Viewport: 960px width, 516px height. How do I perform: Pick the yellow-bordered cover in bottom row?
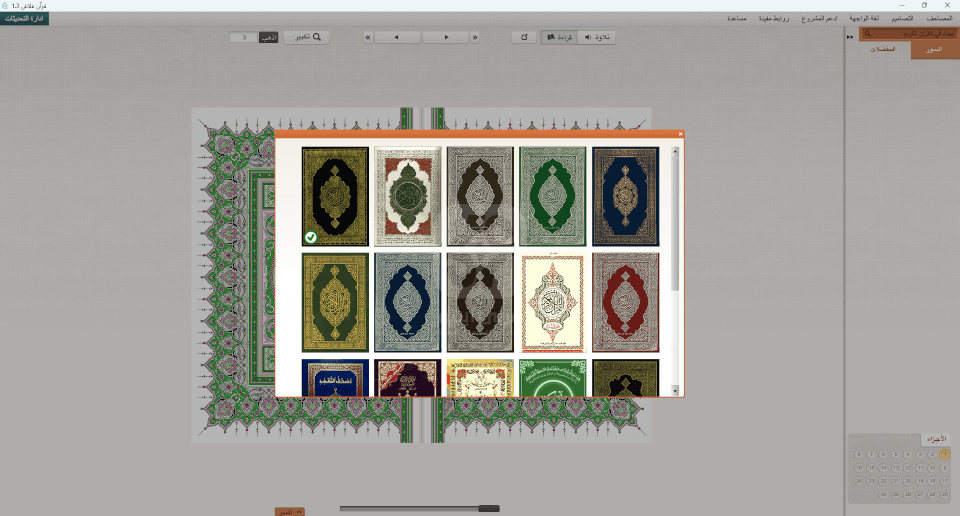click(x=480, y=378)
